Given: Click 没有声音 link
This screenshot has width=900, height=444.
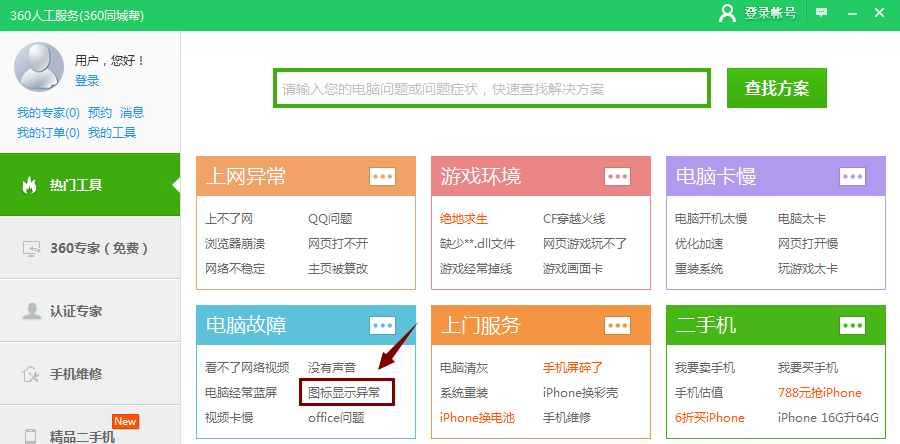Looking at the screenshot, I should pyautogui.click(x=332, y=368).
